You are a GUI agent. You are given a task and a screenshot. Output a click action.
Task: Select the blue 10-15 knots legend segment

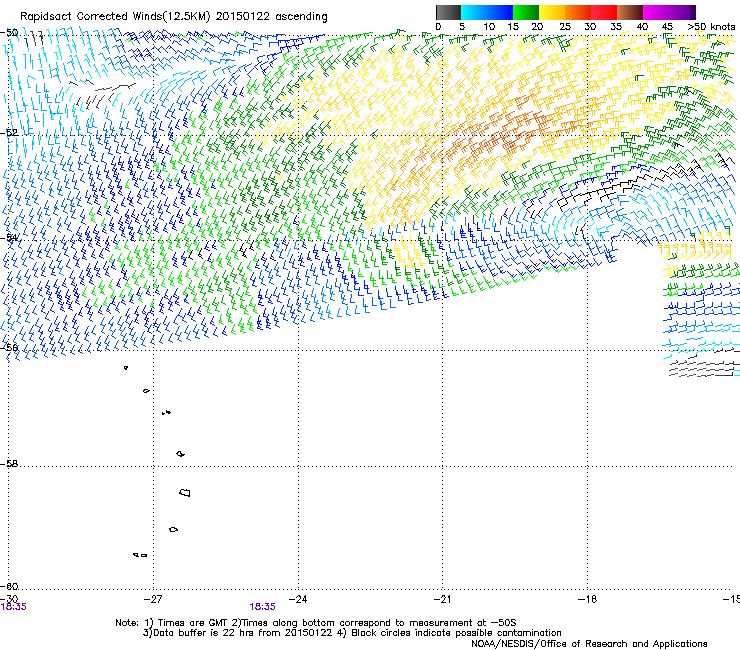(x=500, y=12)
